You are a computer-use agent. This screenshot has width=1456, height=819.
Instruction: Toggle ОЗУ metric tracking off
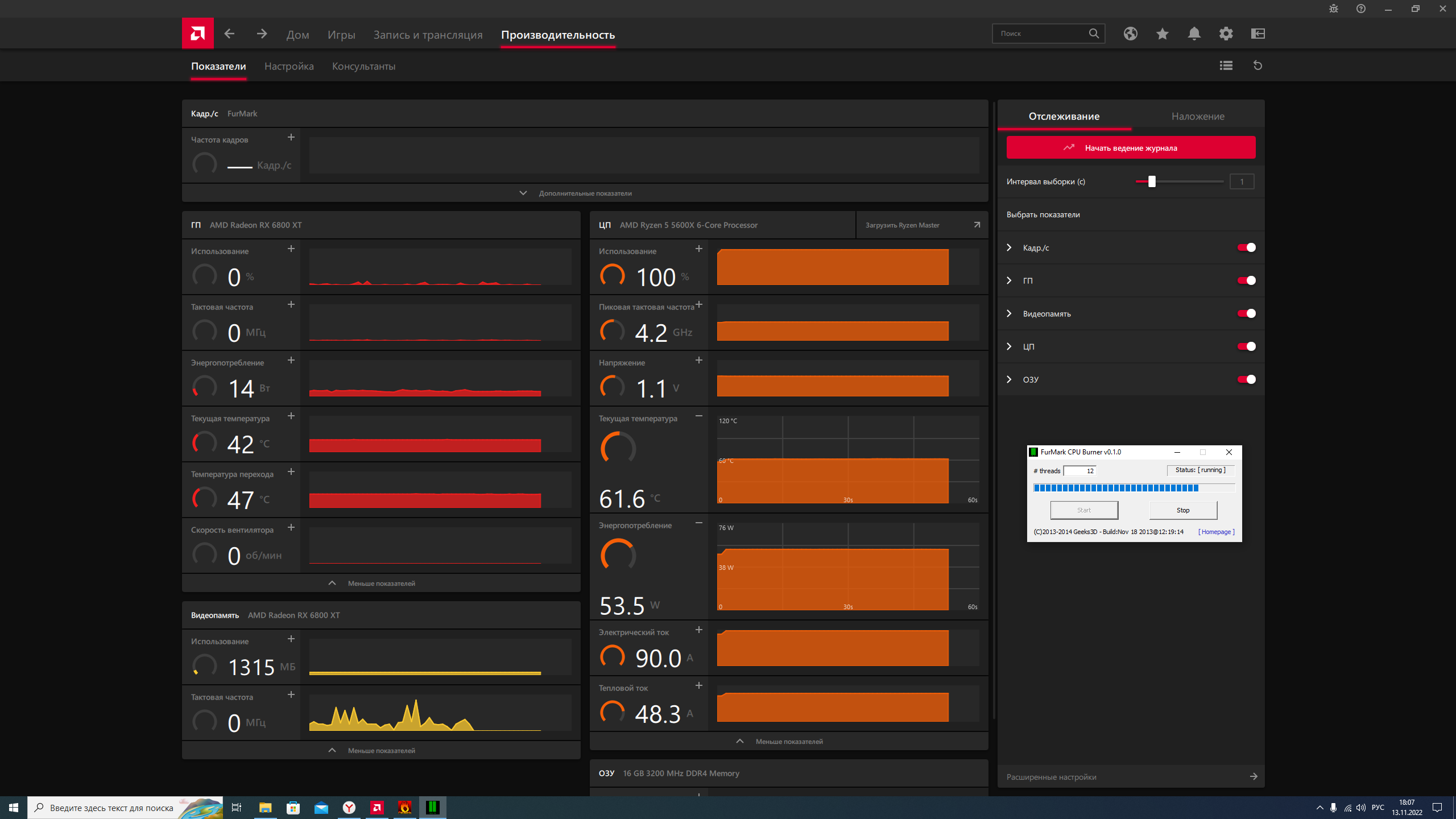[1246, 379]
